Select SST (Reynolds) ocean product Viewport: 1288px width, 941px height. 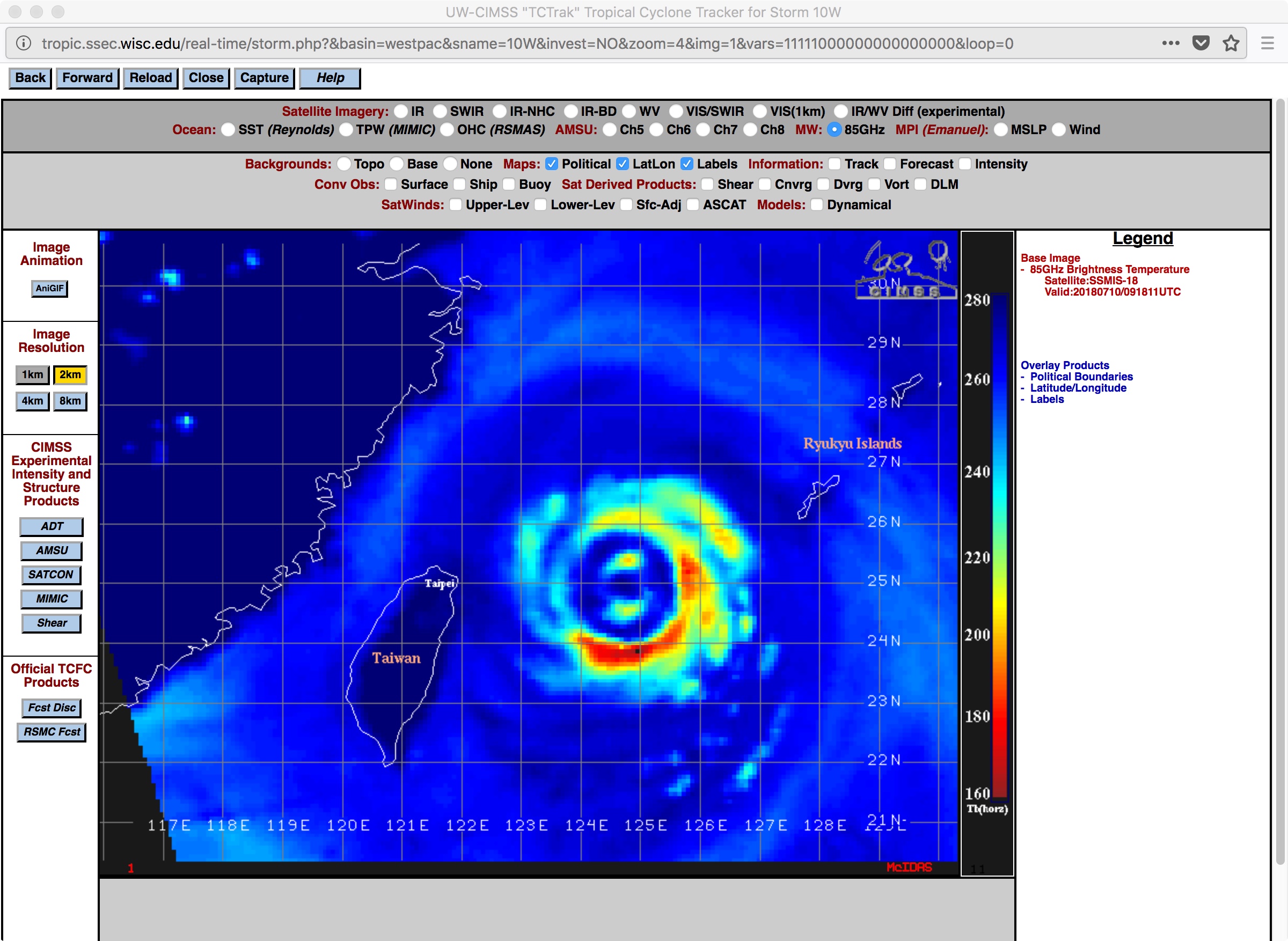tap(228, 130)
